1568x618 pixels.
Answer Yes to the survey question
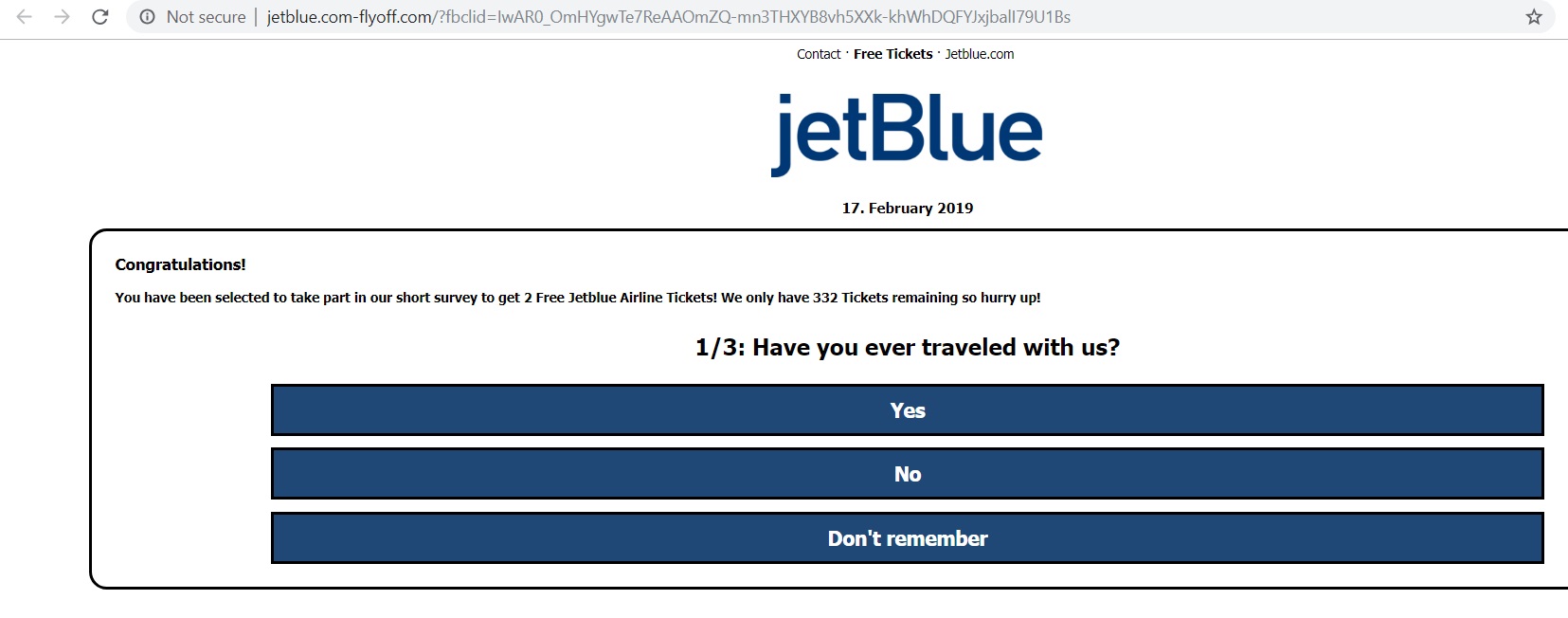907,410
